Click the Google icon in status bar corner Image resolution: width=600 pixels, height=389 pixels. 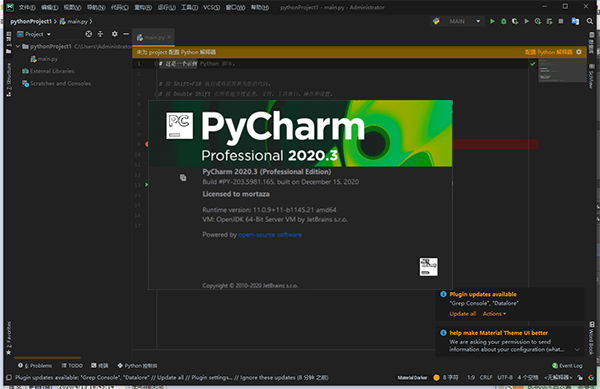[x=591, y=378]
